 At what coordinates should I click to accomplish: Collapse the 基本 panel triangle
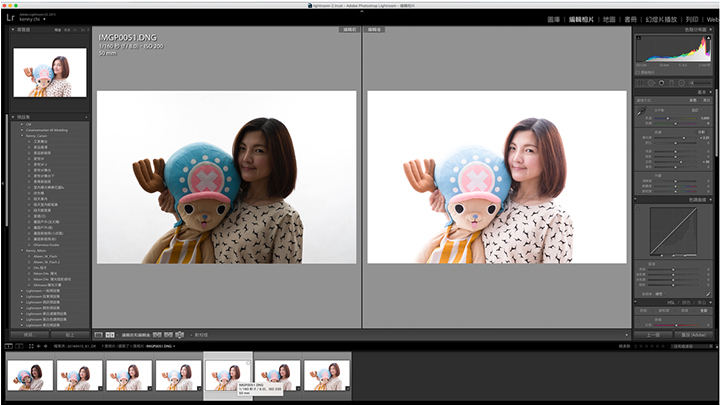click(710, 92)
